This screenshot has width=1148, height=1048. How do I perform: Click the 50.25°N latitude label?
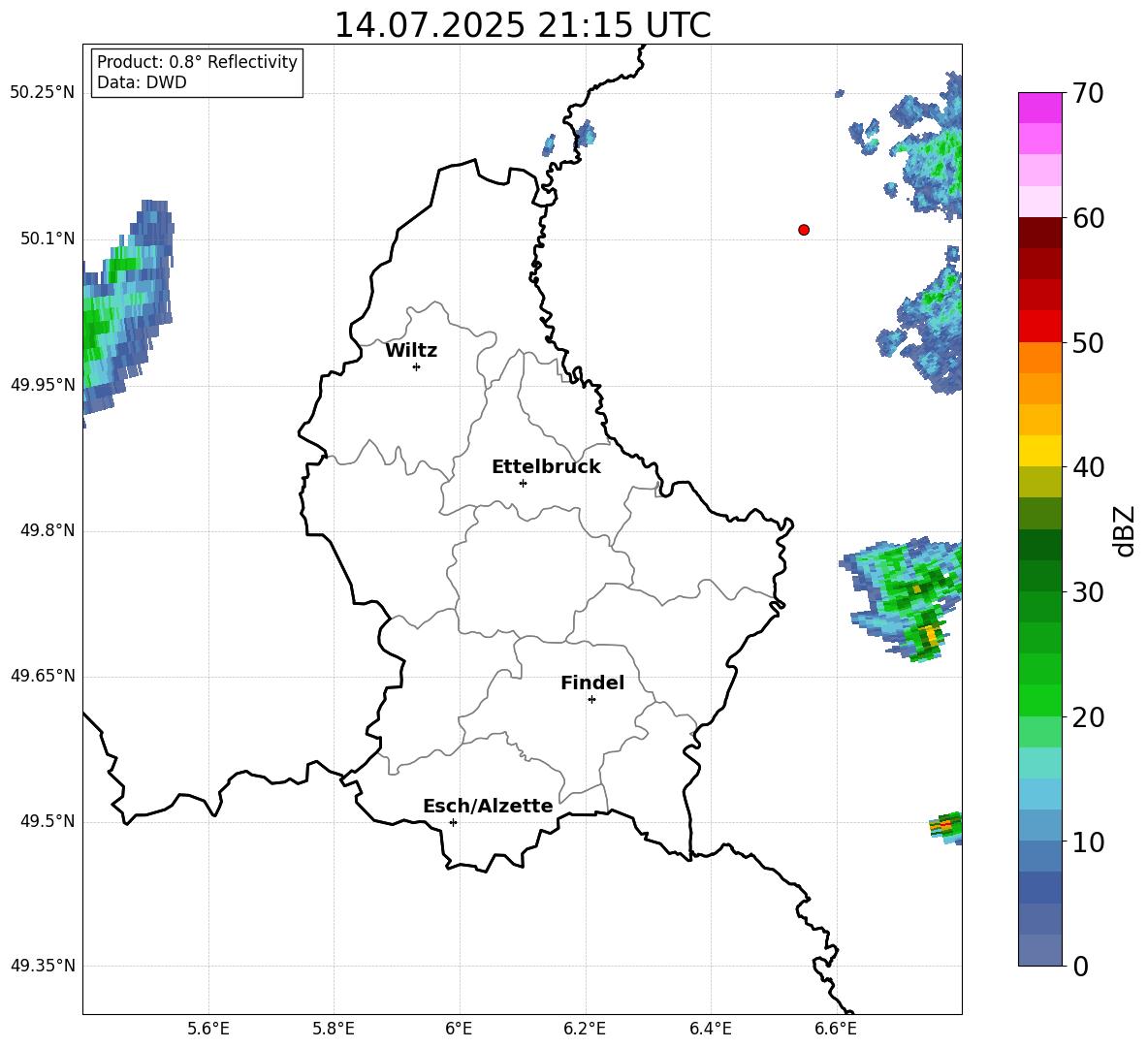tap(42, 93)
